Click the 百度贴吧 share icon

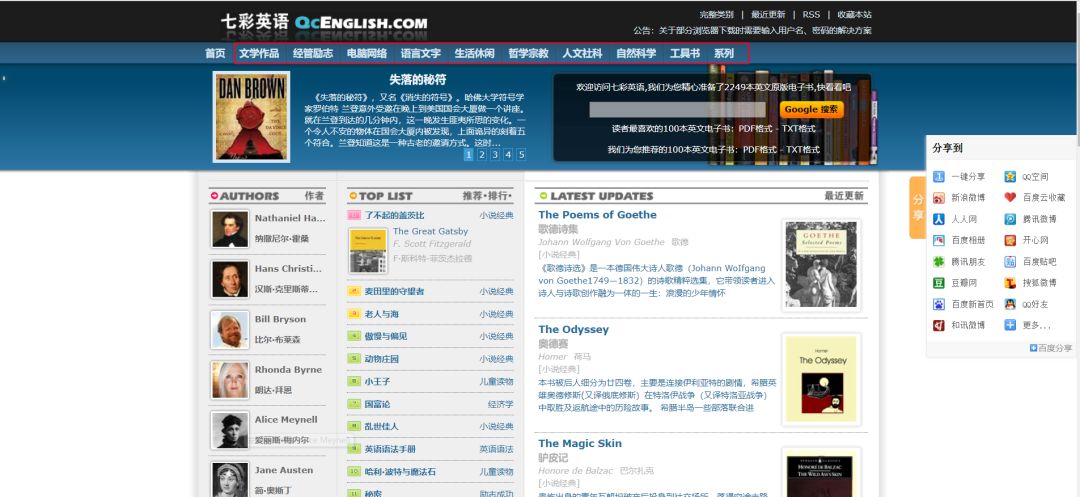[1010, 262]
